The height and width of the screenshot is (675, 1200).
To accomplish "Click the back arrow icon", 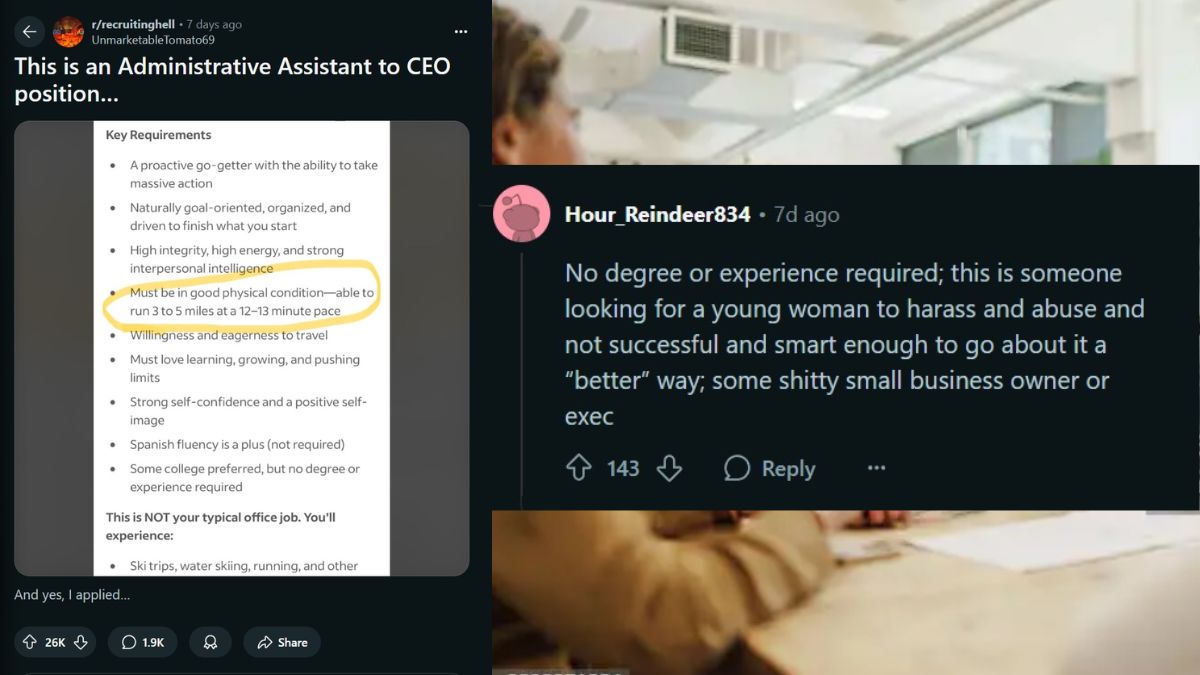I will 29,32.
